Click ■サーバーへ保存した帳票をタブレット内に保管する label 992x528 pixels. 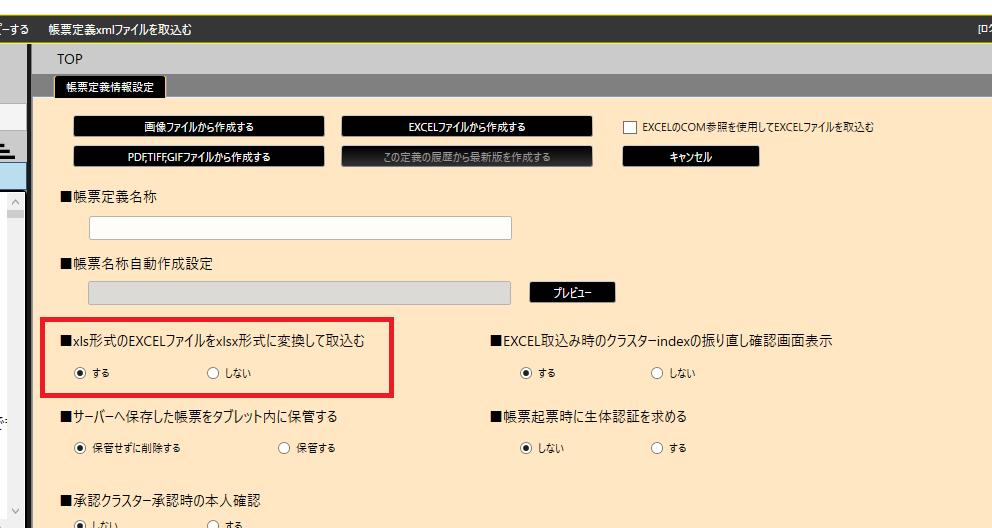pos(199,416)
